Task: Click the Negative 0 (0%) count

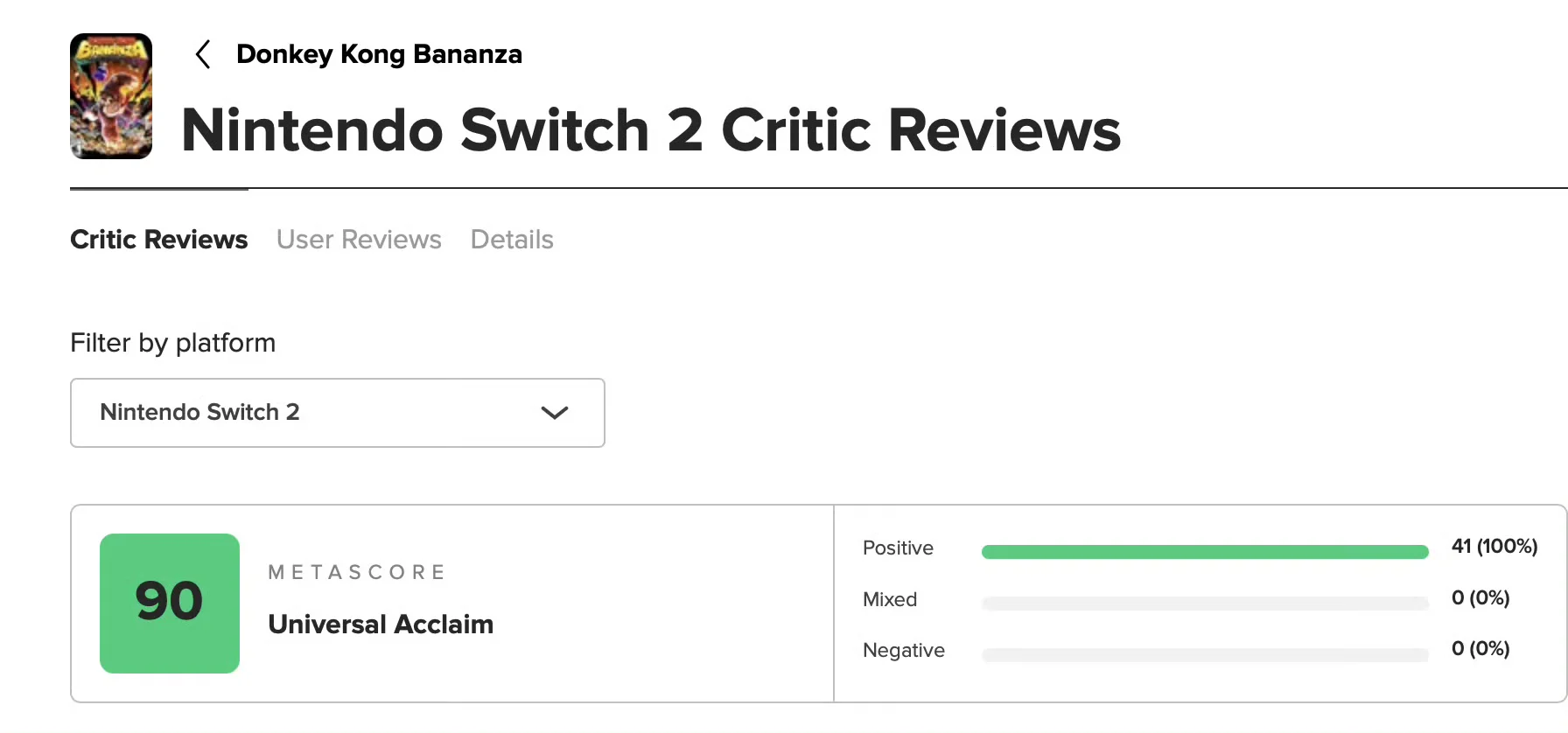Action: (1480, 649)
